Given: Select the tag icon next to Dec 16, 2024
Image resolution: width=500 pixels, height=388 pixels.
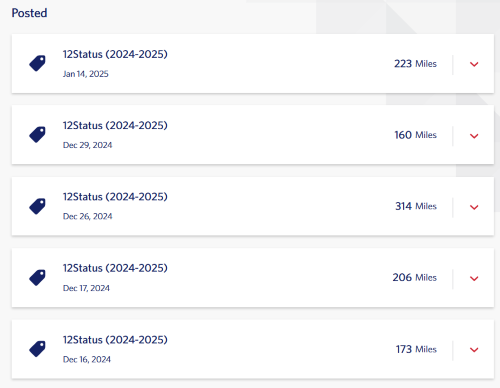Looking at the screenshot, I should click(37, 349).
